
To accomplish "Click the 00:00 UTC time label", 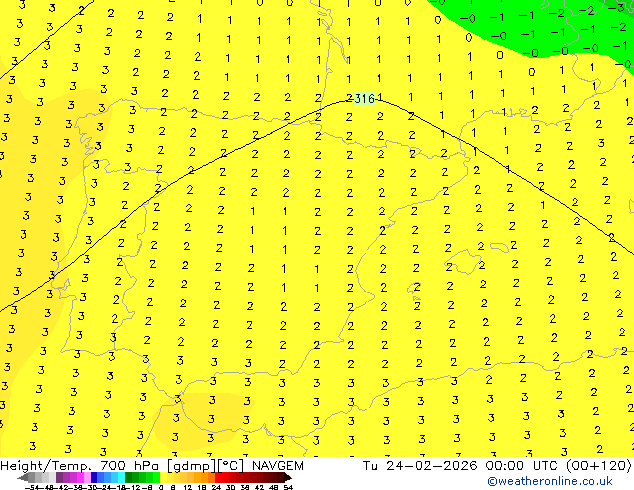I will [x=523, y=466].
